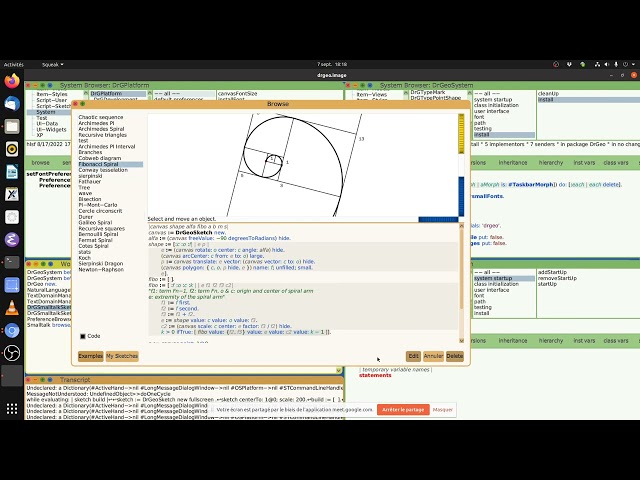The image size is (640, 480).
Task: Click the Delete button
Action: [455, 356]
